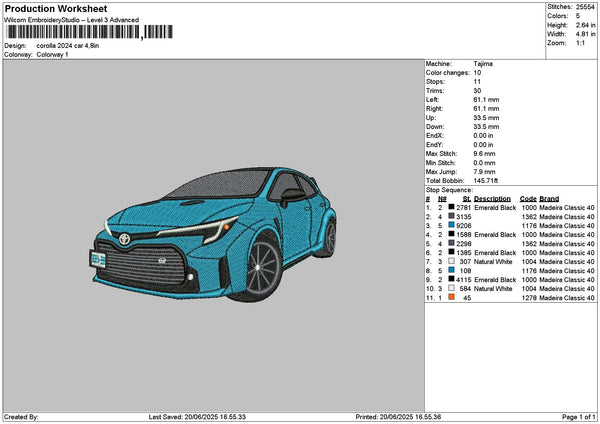Click the 'St.' column header
Image resolution: width=600 pixels, height=424 pixels.
(467, 199)
